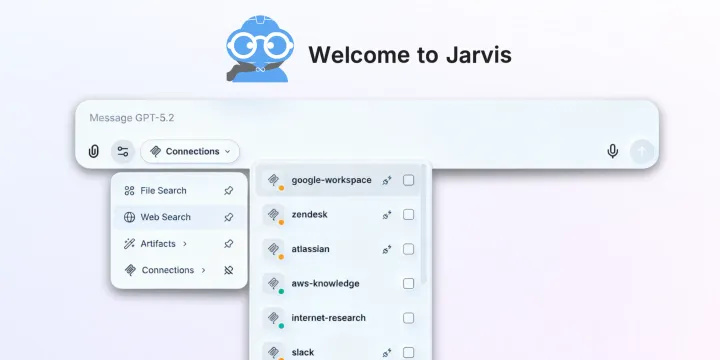
Task: Click the atlassian label text
Action: pos(310,249)
